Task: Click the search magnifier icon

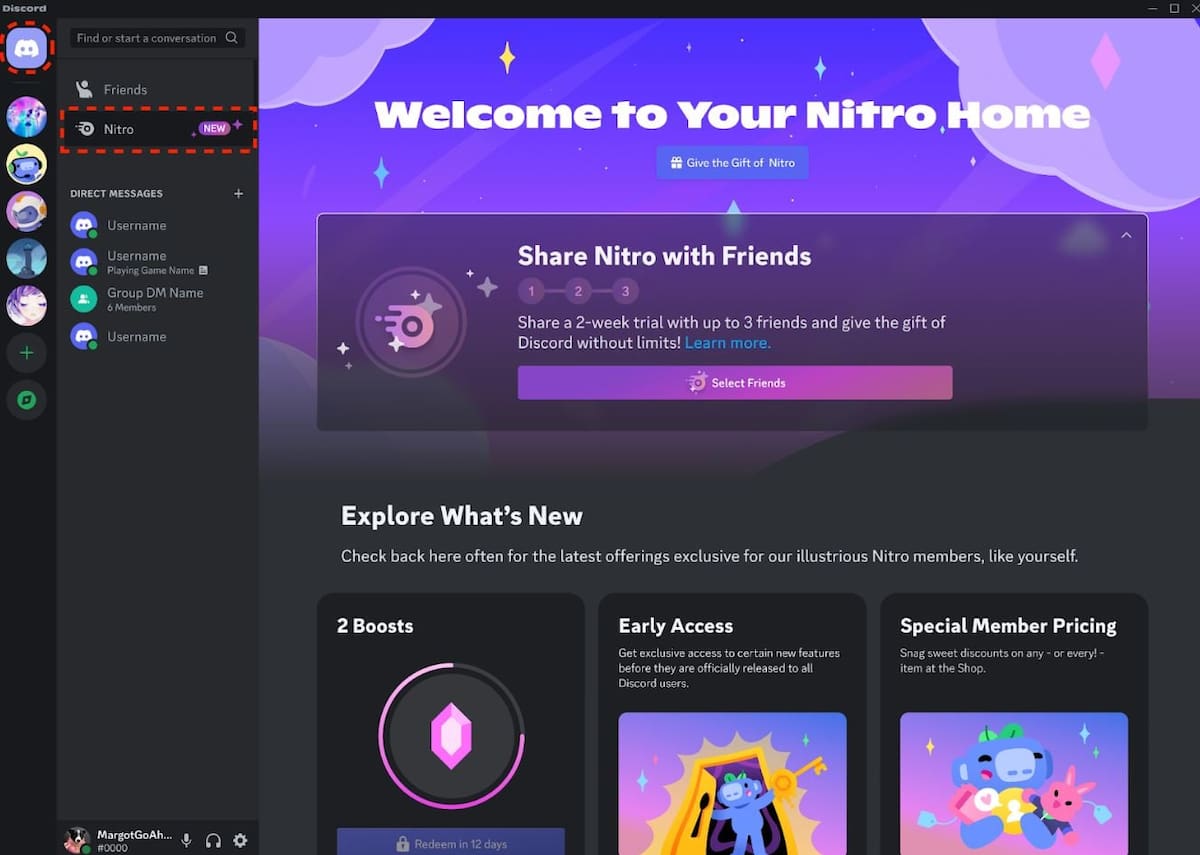Action: click(232, 38)
